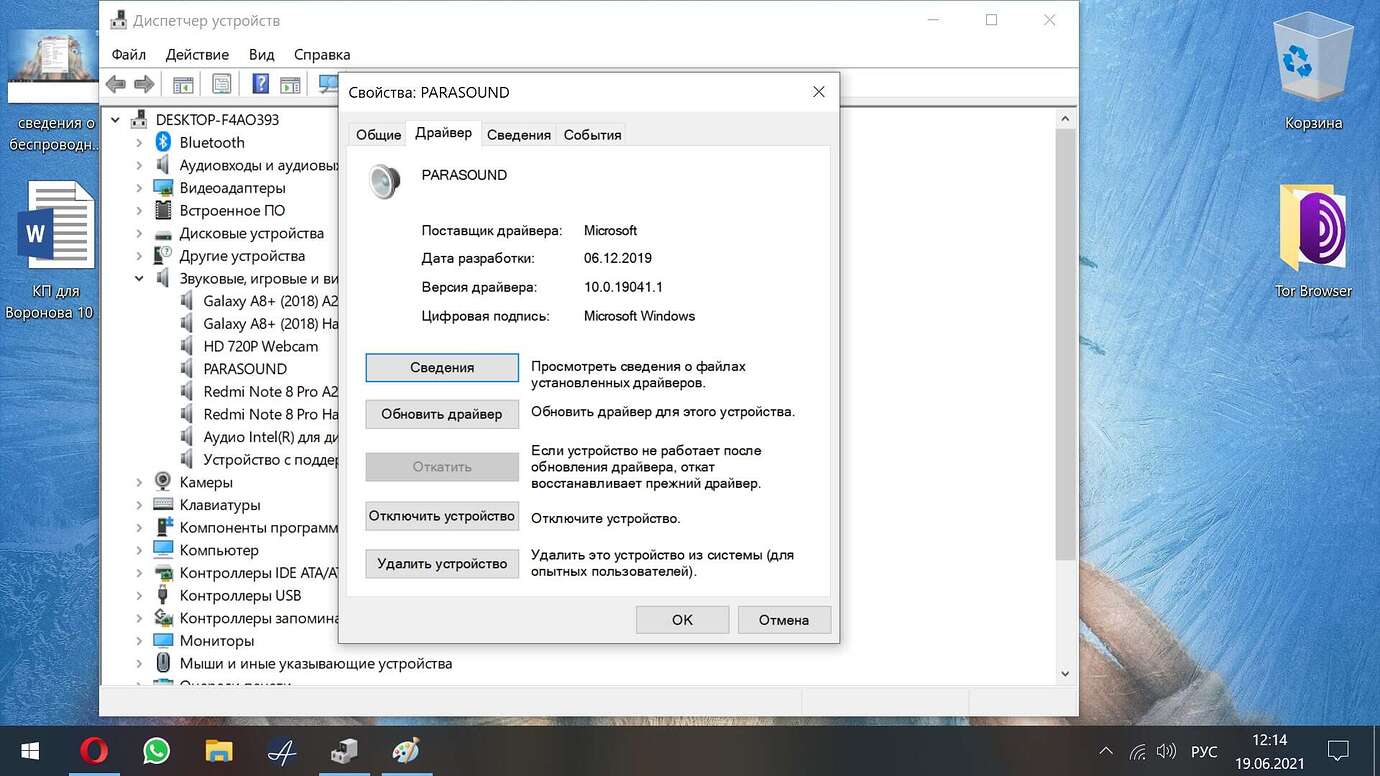1380x776 pixels.
Task: Click the Properties sheet icon in toolbar
Action: [x=221, y=85]
